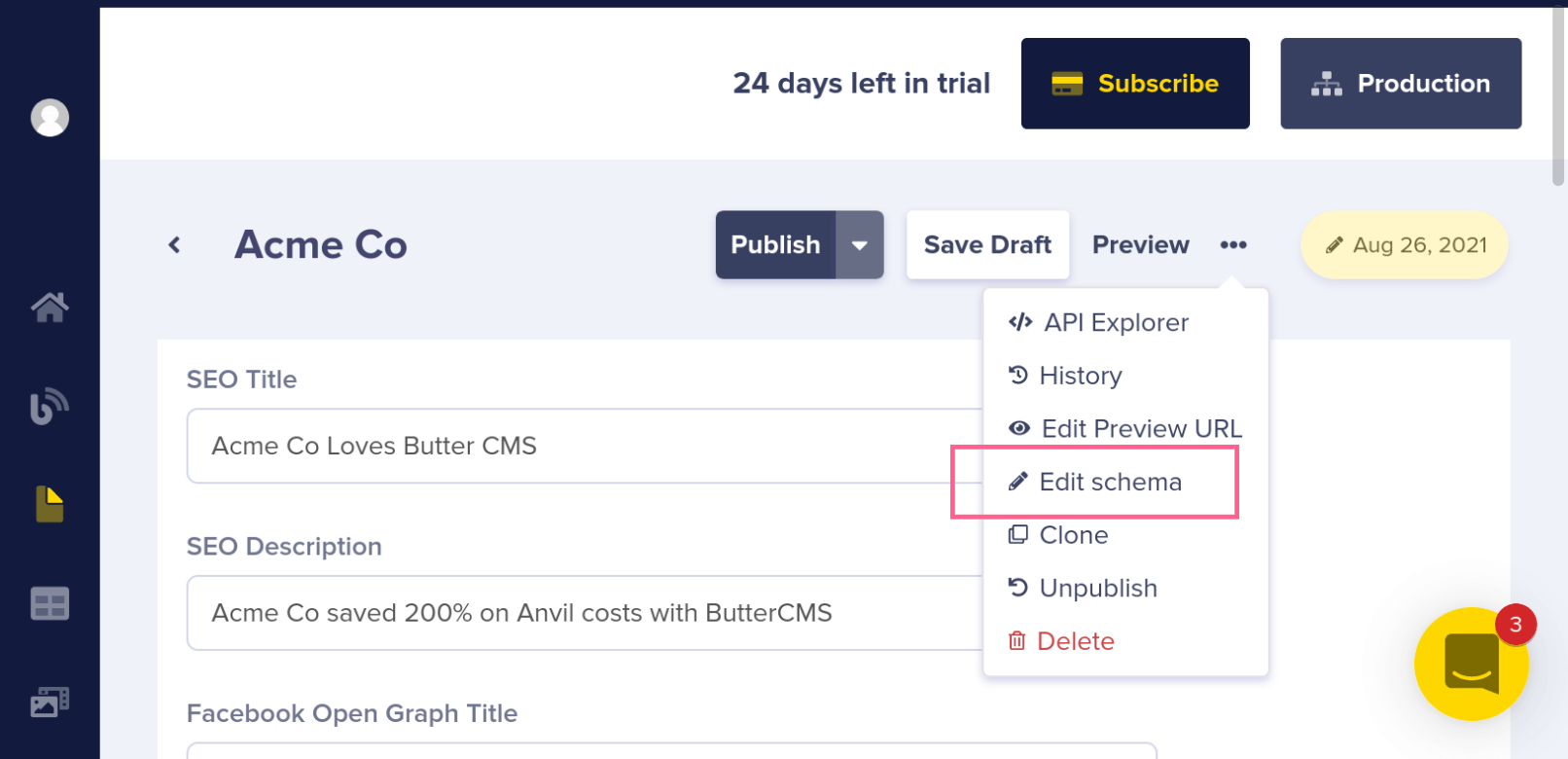The image size is (1568, 759).
Task: Click the Delete trash icon
Action: point(1016,640)
